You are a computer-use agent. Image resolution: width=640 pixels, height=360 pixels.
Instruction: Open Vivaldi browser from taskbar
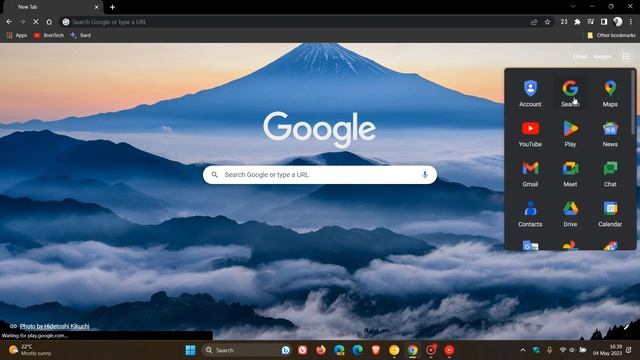tap(302, 350)
